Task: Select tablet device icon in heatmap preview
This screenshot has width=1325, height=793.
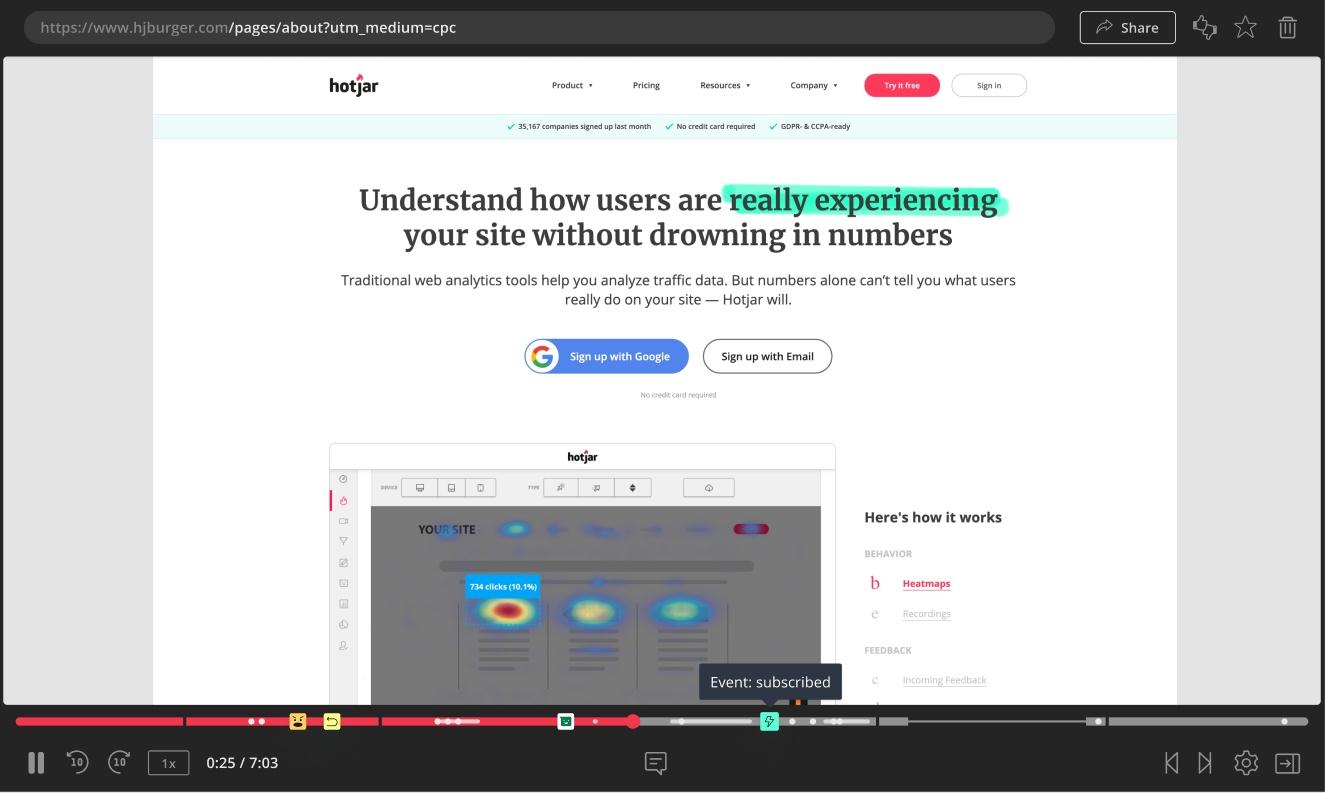Action: click(x=451, y=488)
